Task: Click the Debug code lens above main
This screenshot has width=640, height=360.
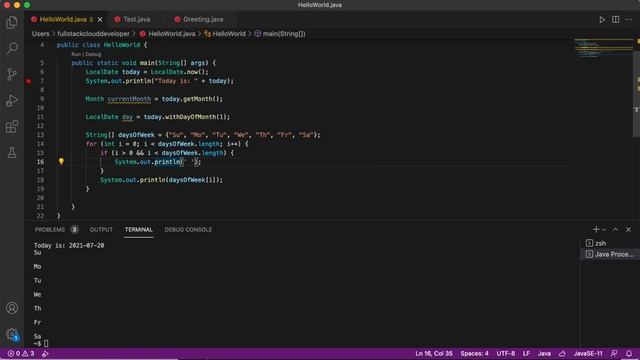Action: click(93, 54)
